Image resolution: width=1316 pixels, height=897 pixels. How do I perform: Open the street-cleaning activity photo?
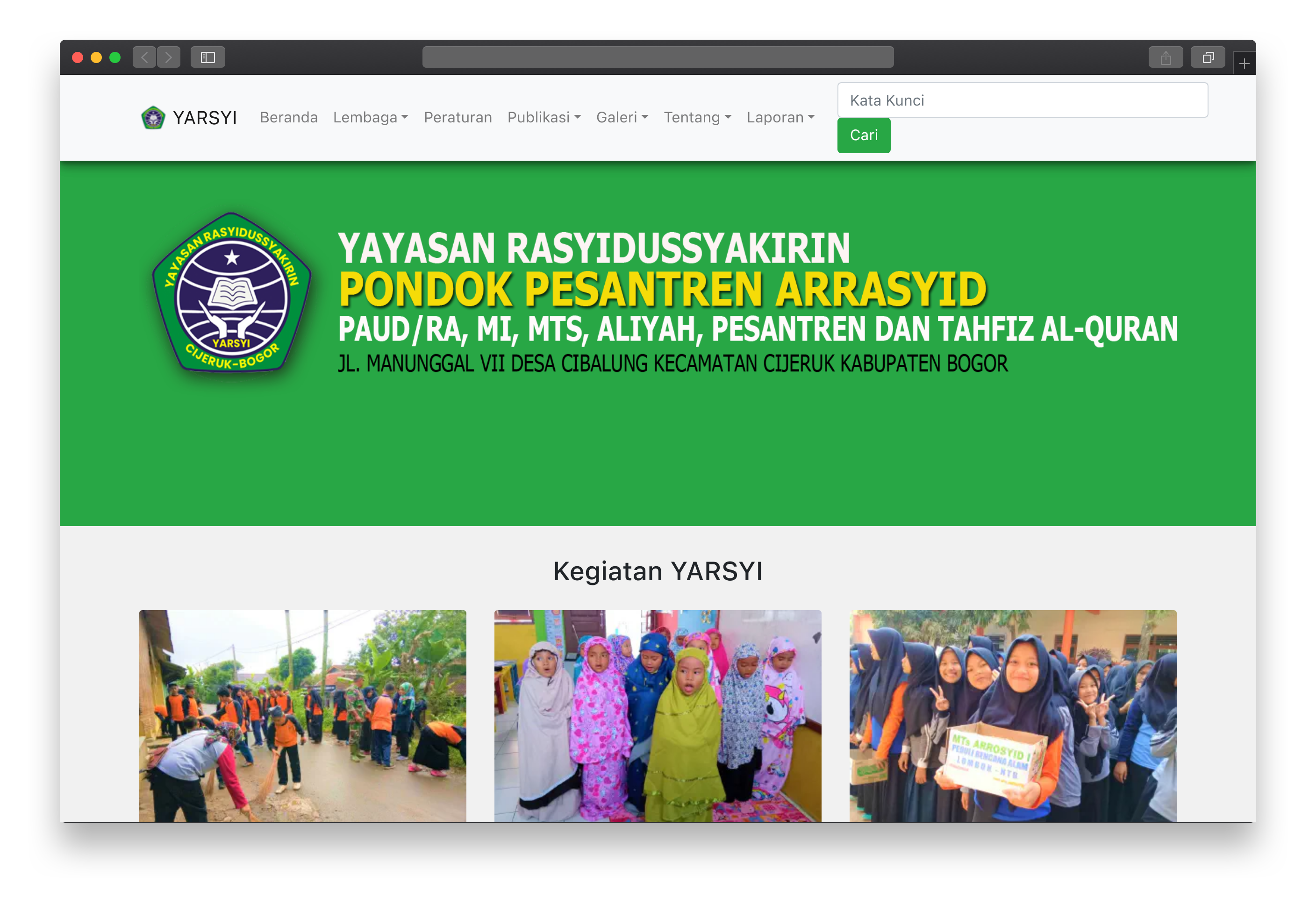click(302, 716)
